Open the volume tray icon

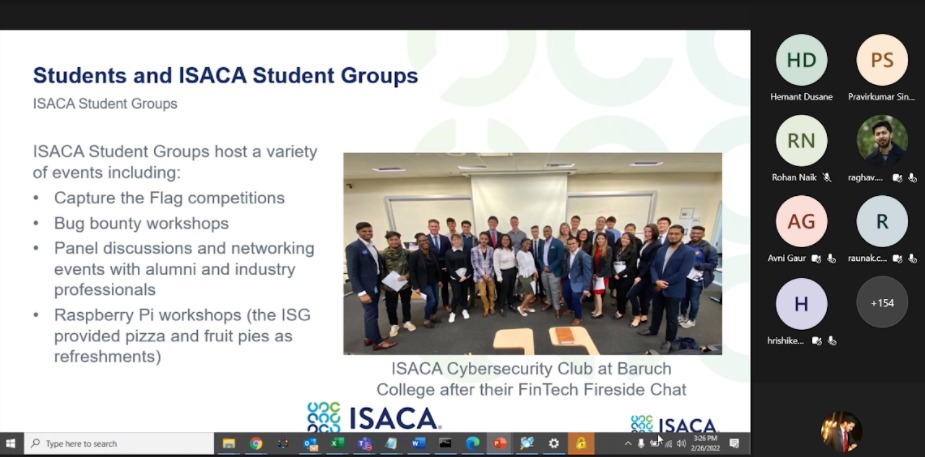tap(681, 443)
